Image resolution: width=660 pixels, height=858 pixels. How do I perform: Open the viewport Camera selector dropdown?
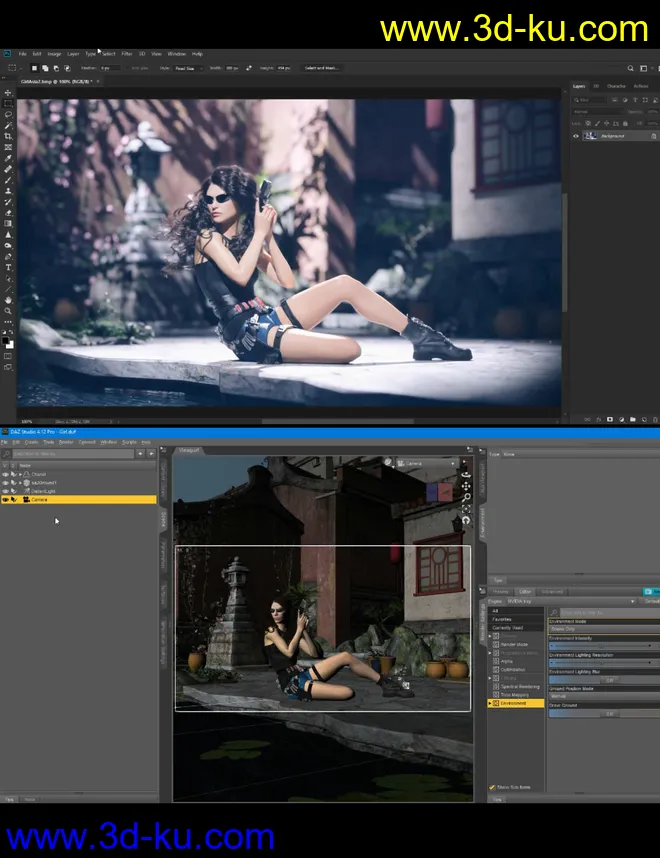coord(422,464)
